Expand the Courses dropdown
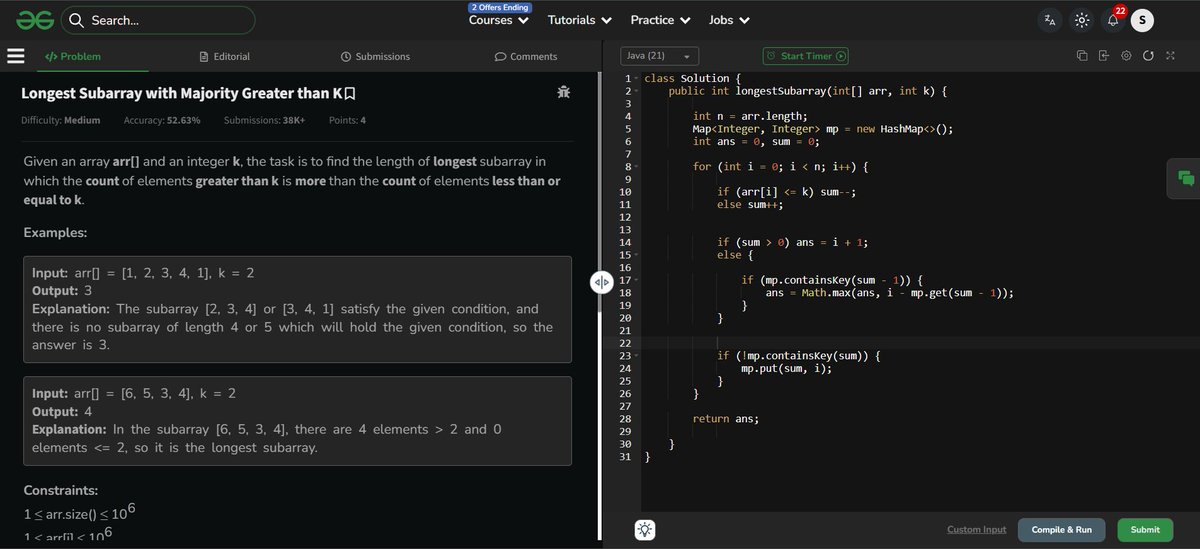The image size is (1200, 549). coord(499,20)
